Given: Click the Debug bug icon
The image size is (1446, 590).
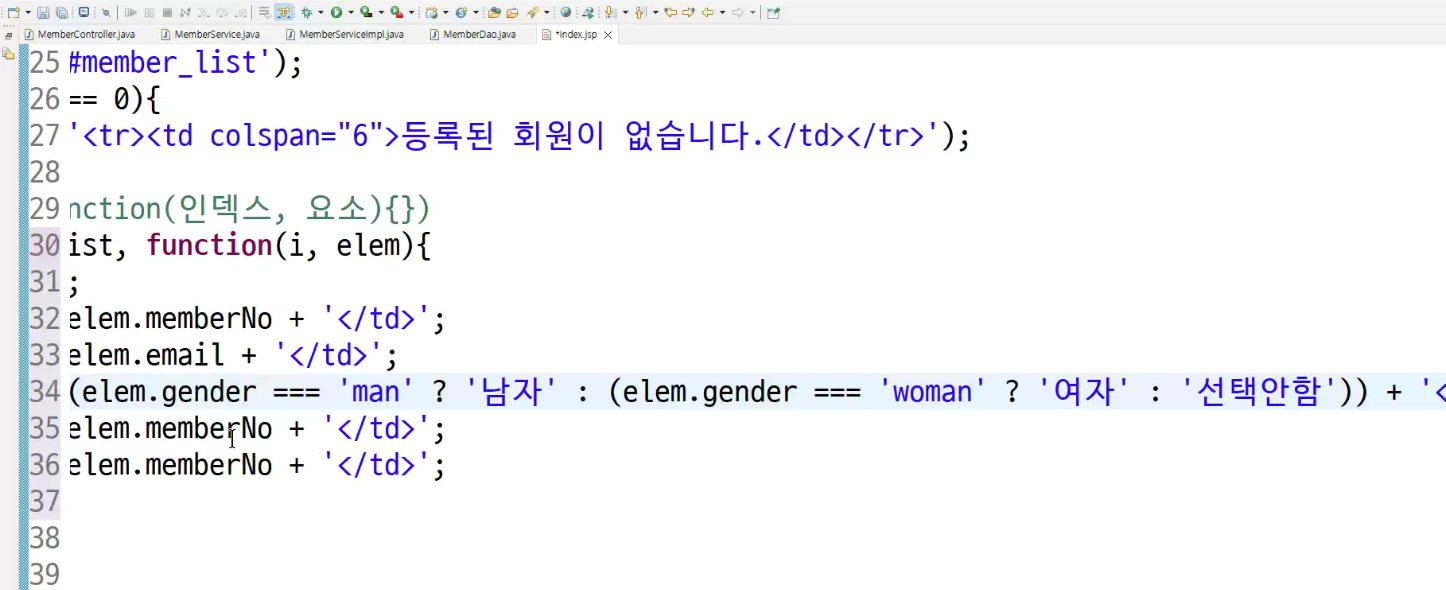Looking at the screenshot, I should click(306, 13).
